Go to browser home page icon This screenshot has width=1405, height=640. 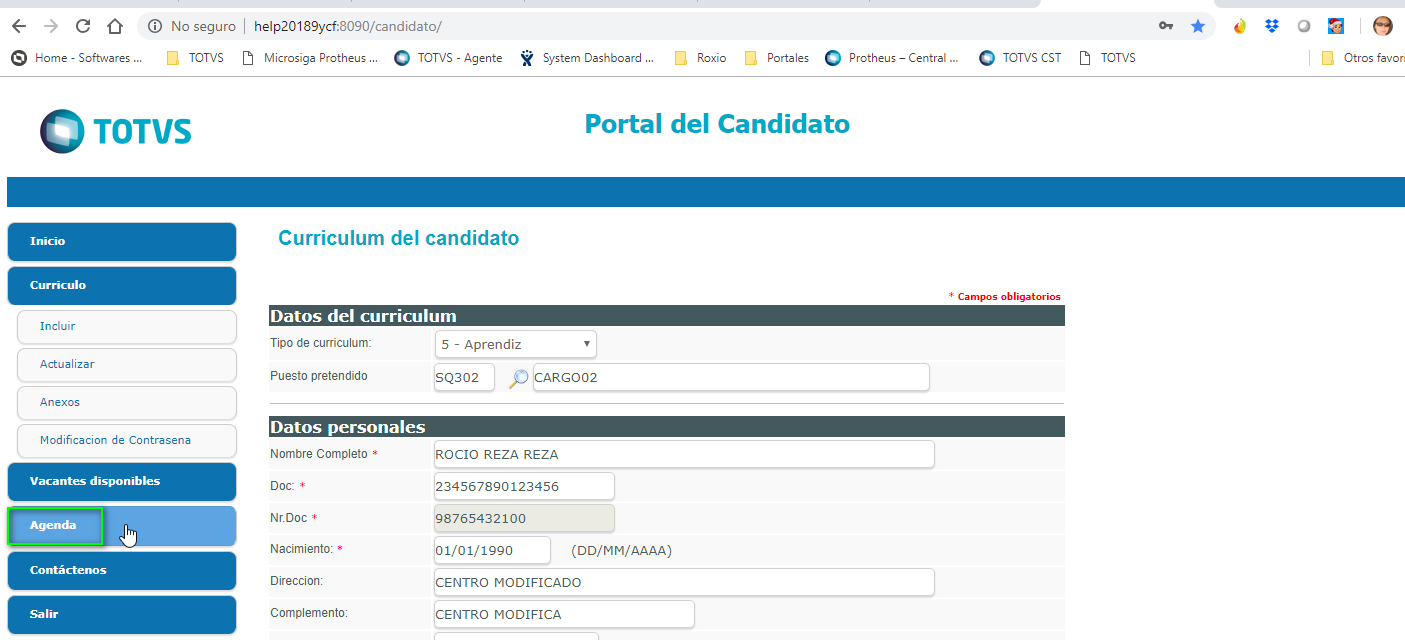click(116, 26)
